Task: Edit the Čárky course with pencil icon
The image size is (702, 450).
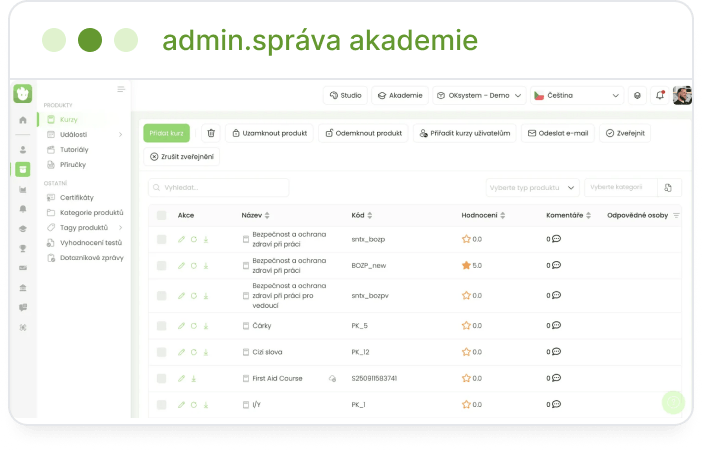Action: pos(181,326)
